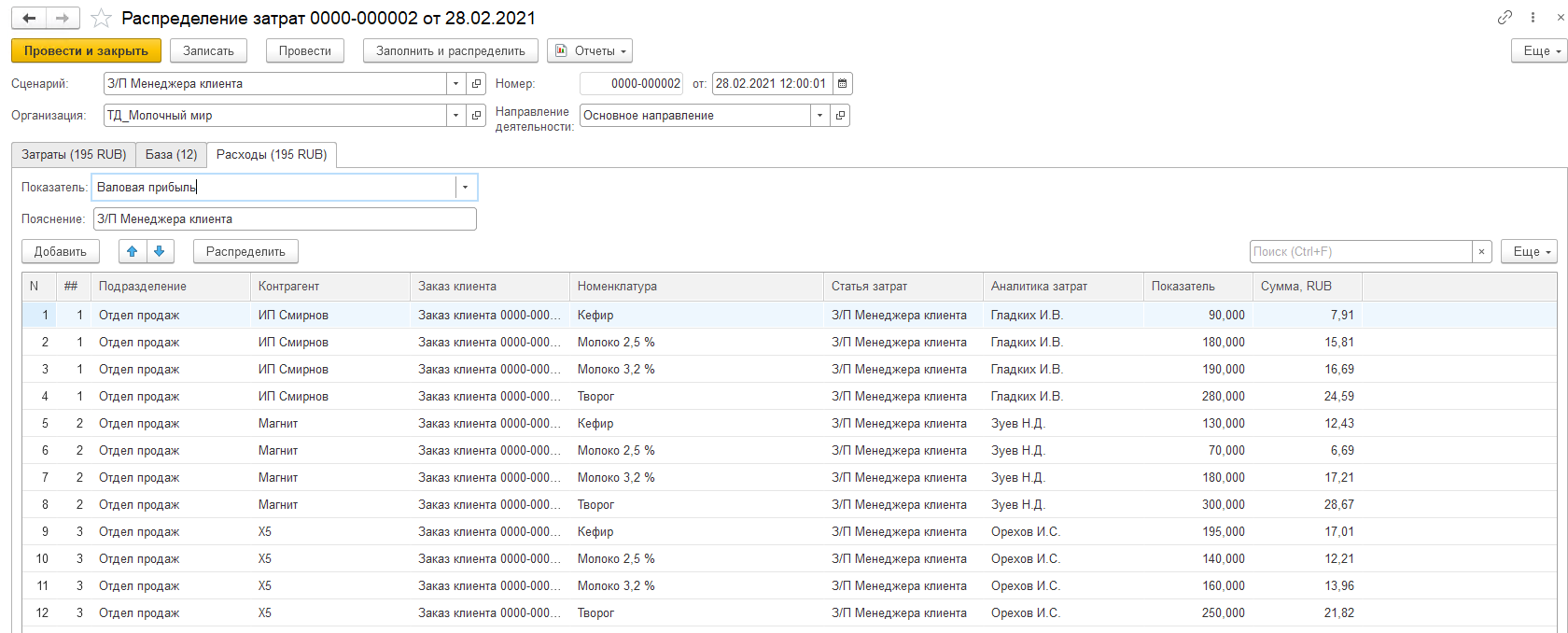
Task: Switch to the Затраты (195 RUB) tab
Action: (x=74, y=155)
